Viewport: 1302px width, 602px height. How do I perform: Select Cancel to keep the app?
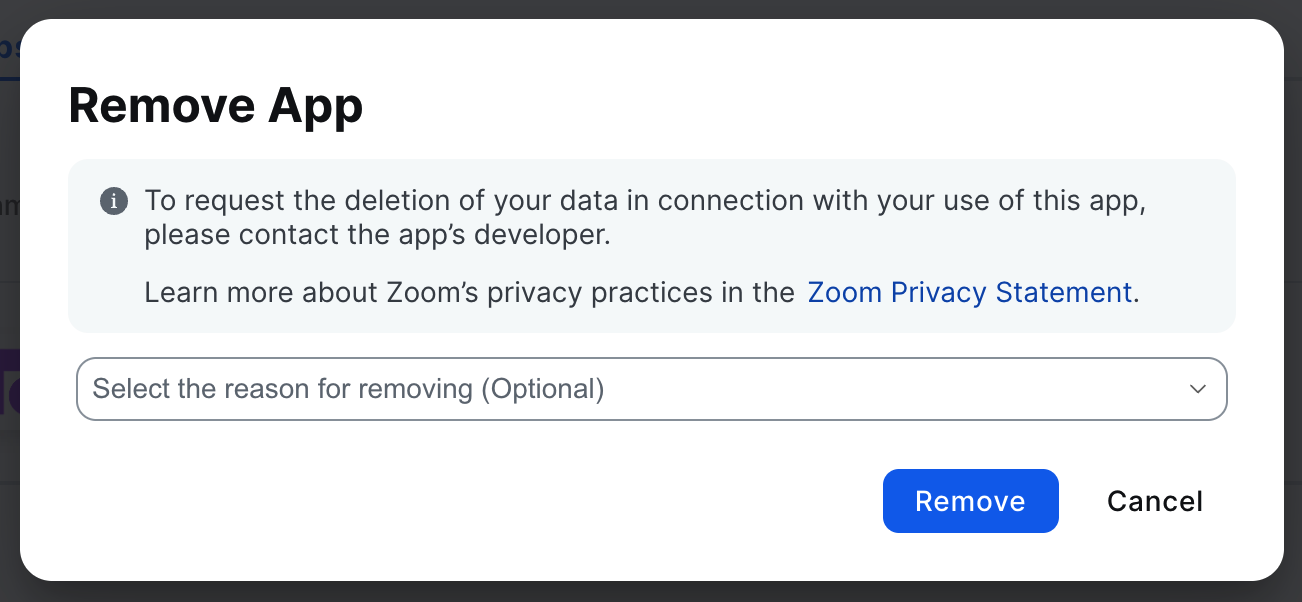[1154, 501]
